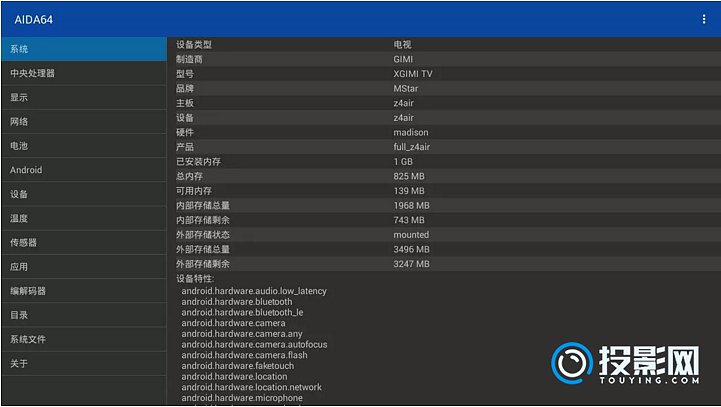Select the 外部存储总量 row label

coord(203,249)
